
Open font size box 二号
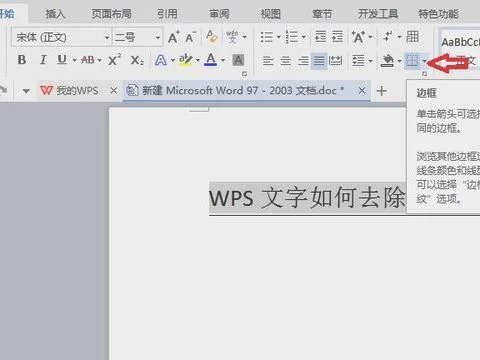coord(137,37)
